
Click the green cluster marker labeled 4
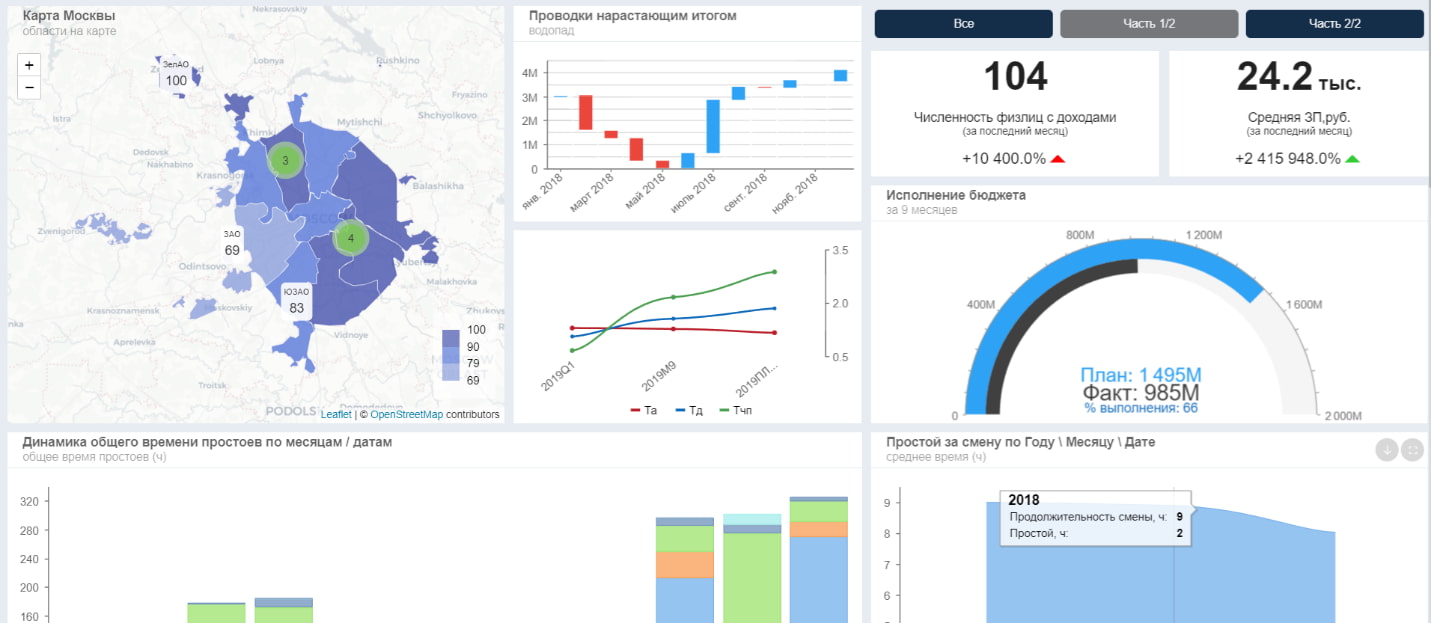click(350, 238)
